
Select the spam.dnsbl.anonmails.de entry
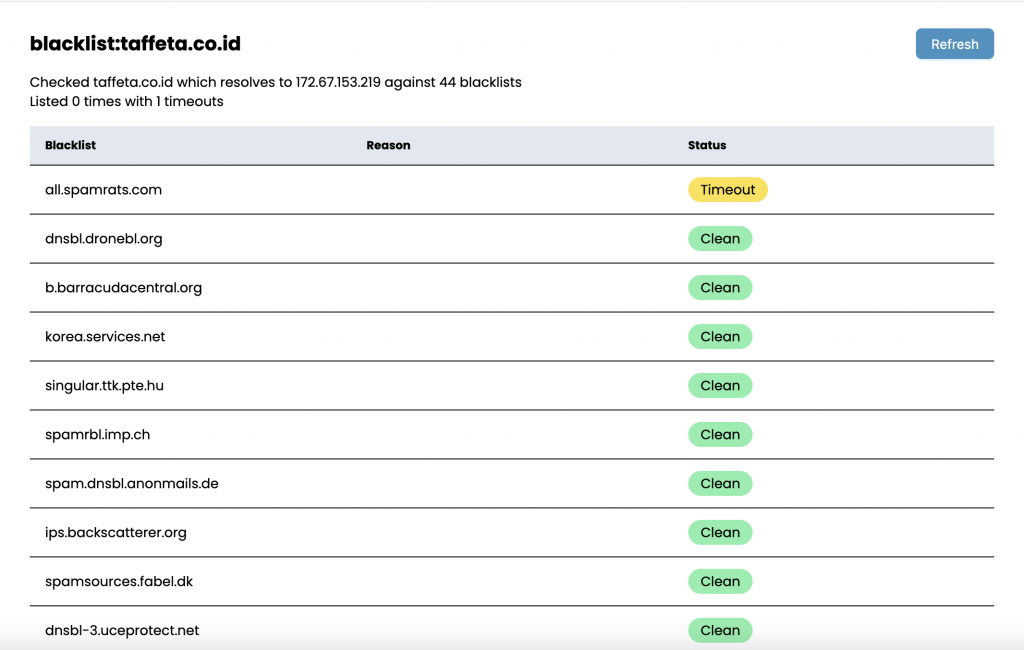pyautogui.click(x=131, y=483)
